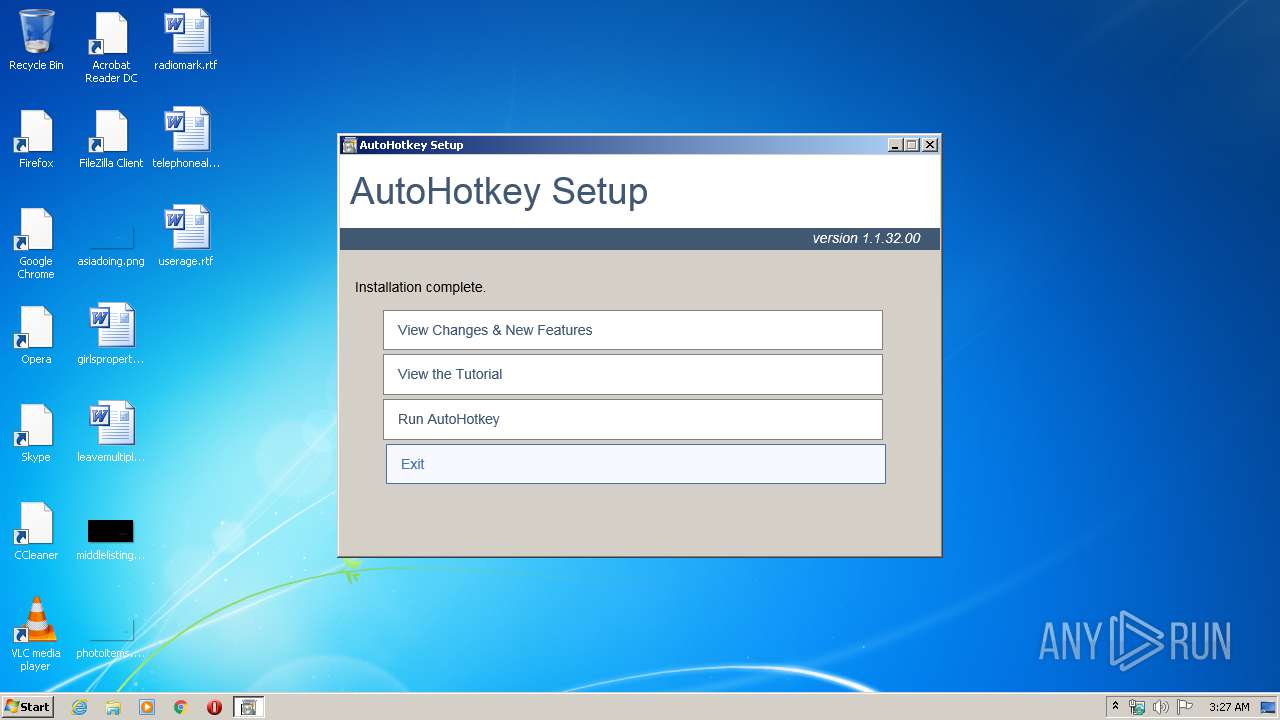
Task: Maximize the AutoHotkey Setup window
Action: point(912,145)
